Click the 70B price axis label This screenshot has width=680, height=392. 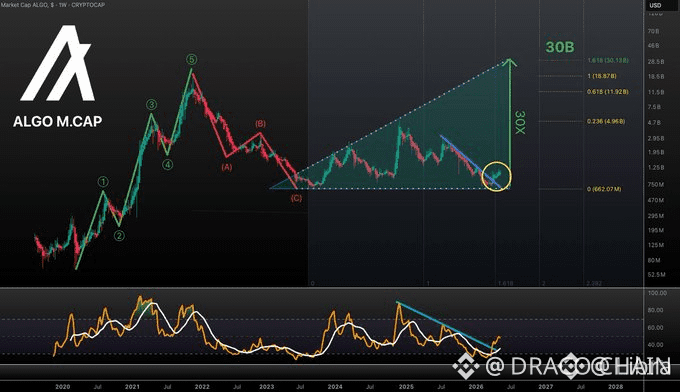(654, 32)
